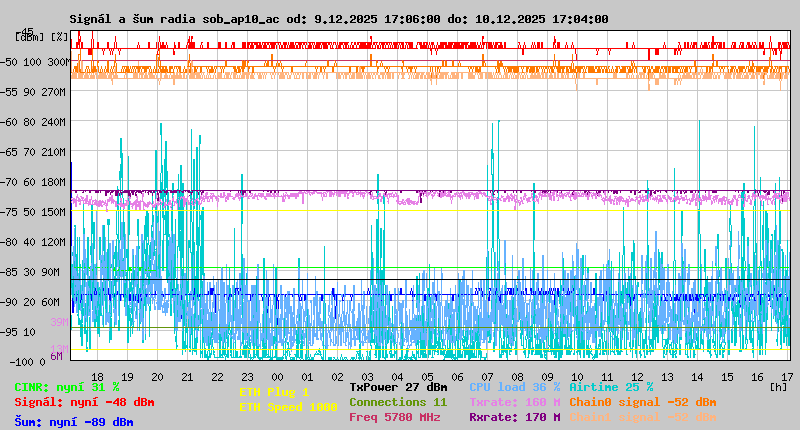The width and height of the screenshot is (800, 430).
Task: Click the TxPower 27 dBm label
Action: pyautogui.click(x=398, y=387)
